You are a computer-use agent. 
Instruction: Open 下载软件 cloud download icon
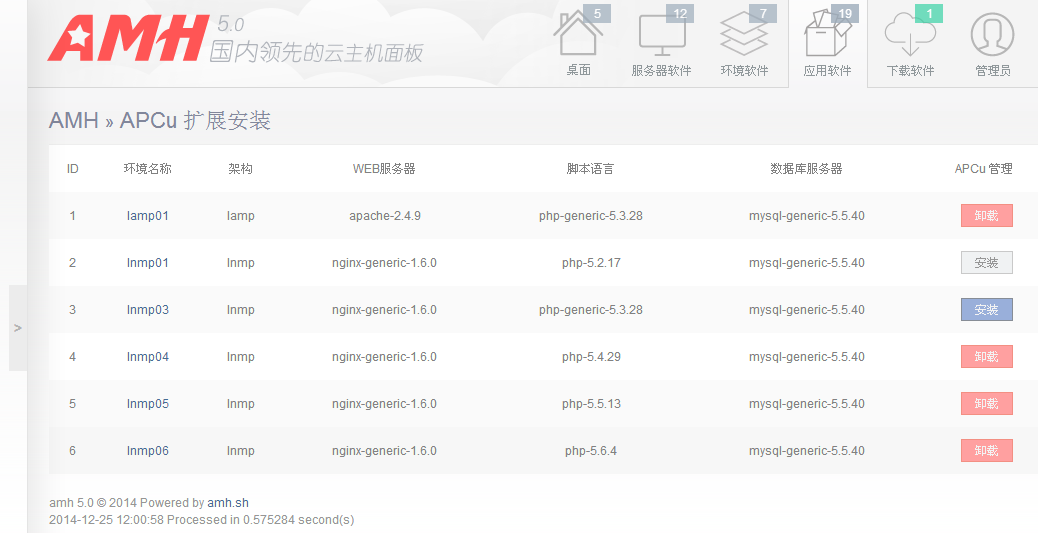tap(910, 36)
